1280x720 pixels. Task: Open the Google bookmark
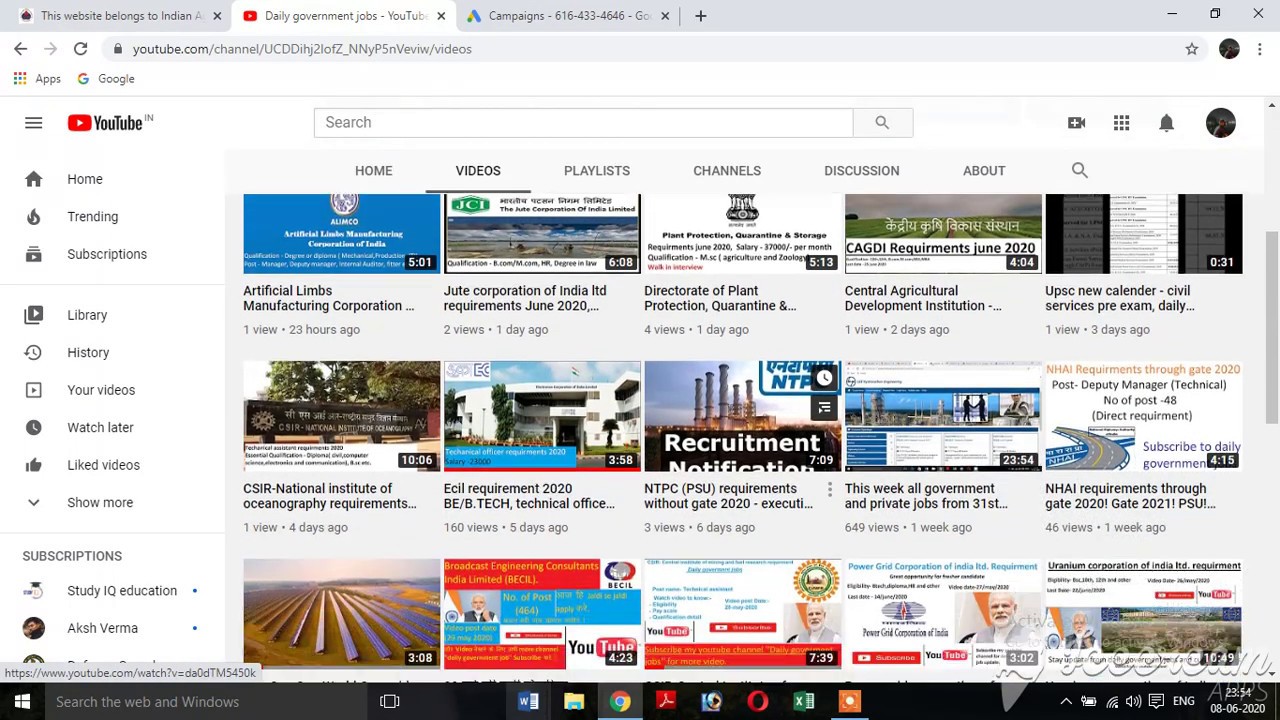pos(106,78)
